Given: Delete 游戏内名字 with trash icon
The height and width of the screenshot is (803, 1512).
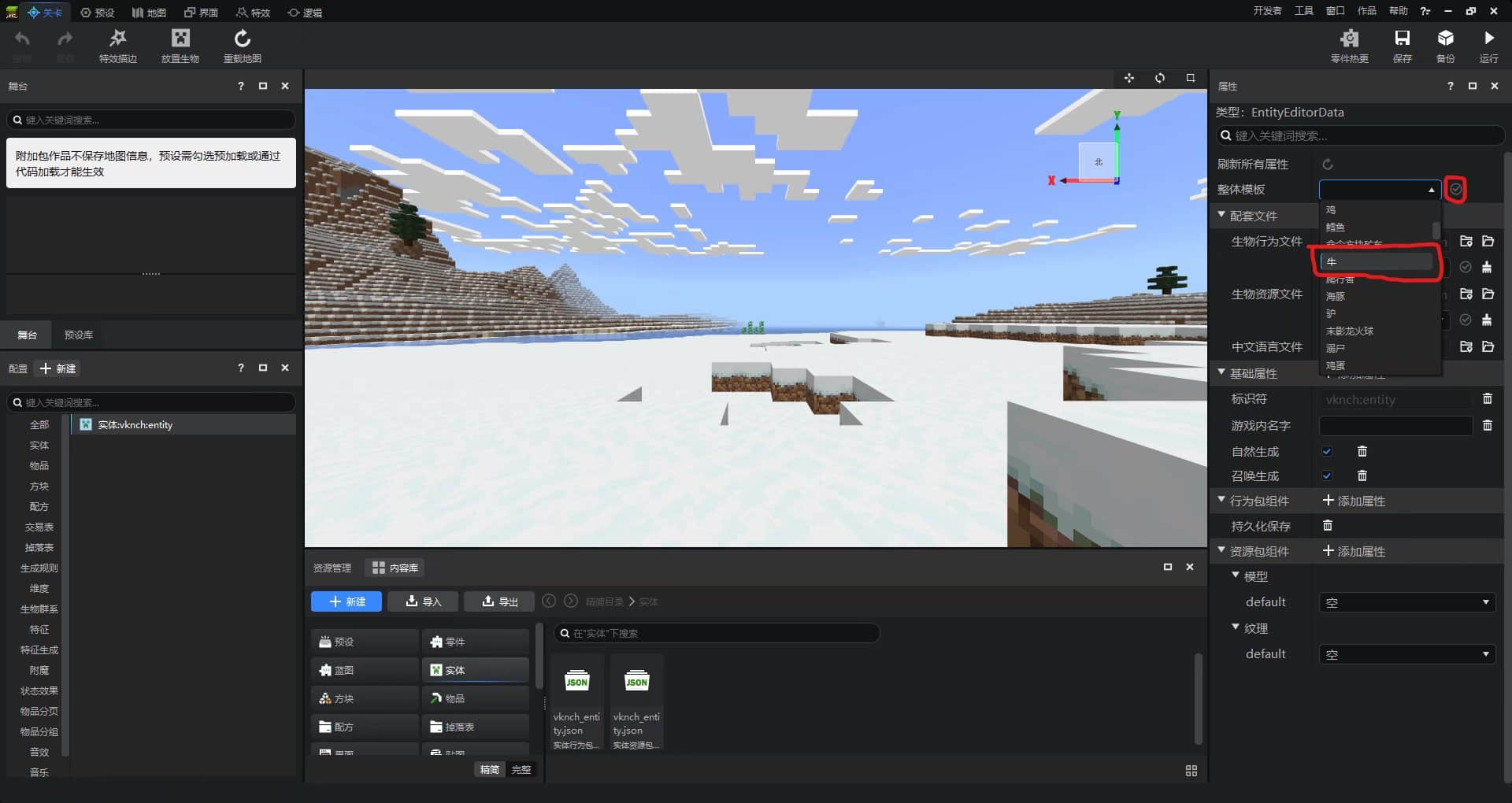Looking at the screenshot, I should (1488, 425).
